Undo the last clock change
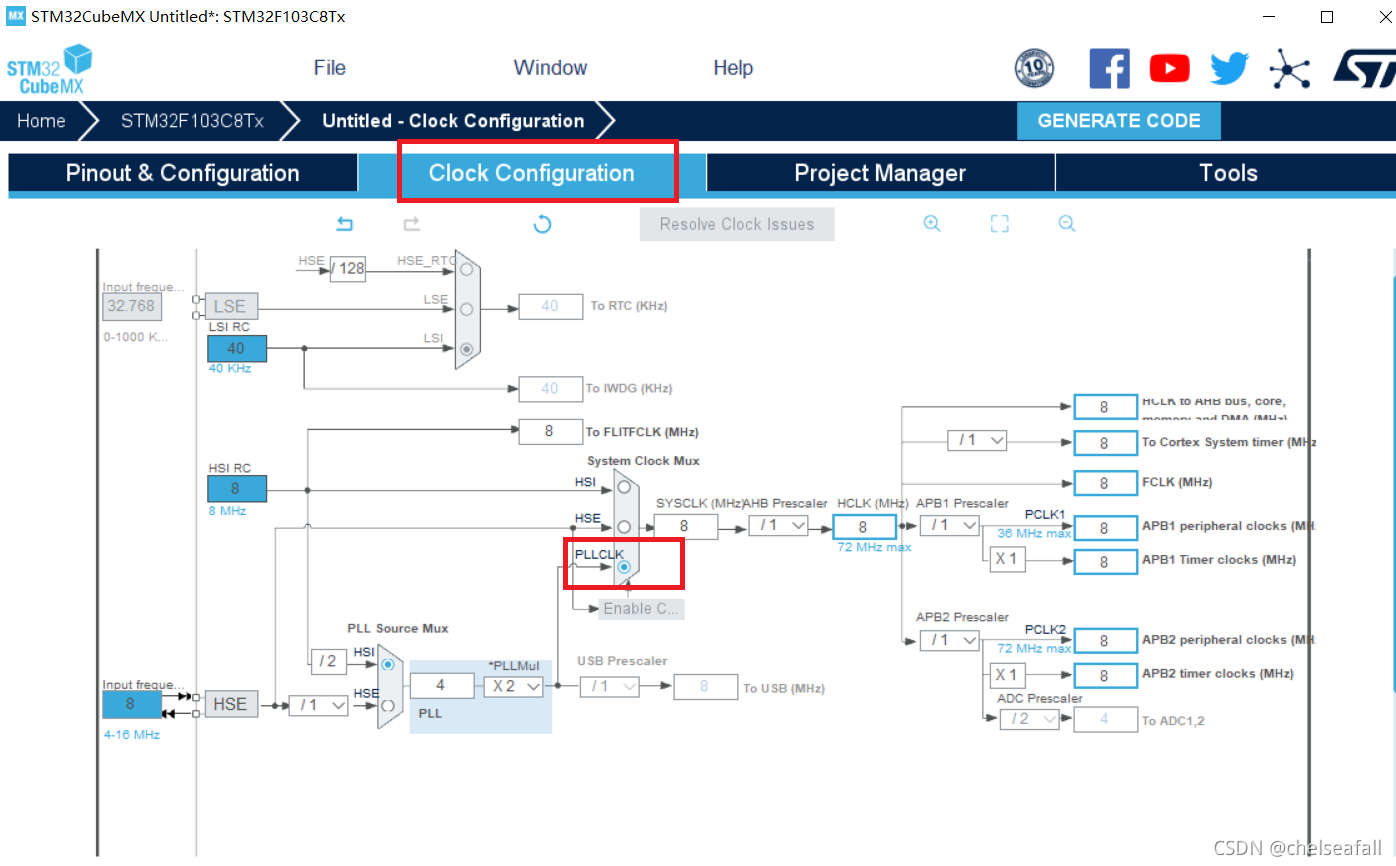The image size is (1396, 866). tap(345, 224)
